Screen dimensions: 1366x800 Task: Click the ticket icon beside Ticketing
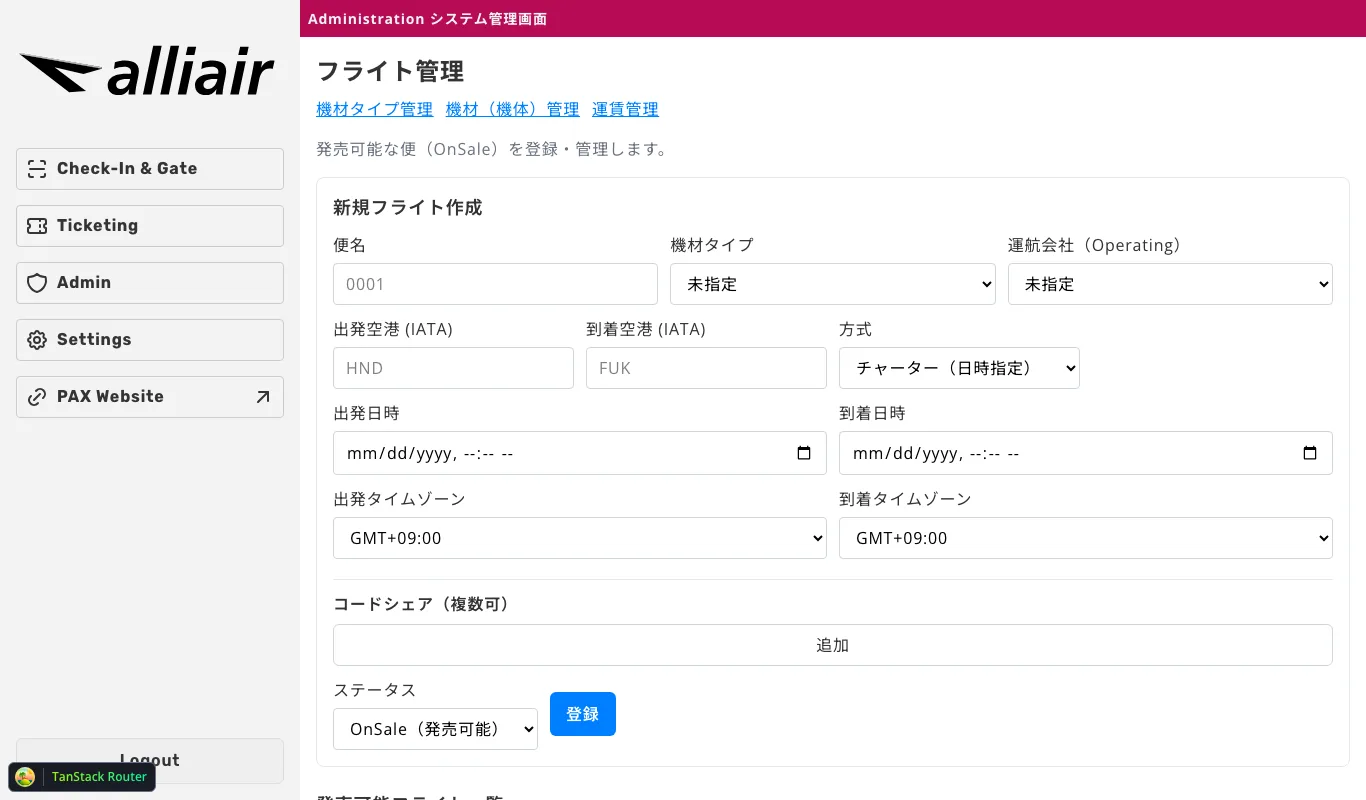click(x=37, y=226)
